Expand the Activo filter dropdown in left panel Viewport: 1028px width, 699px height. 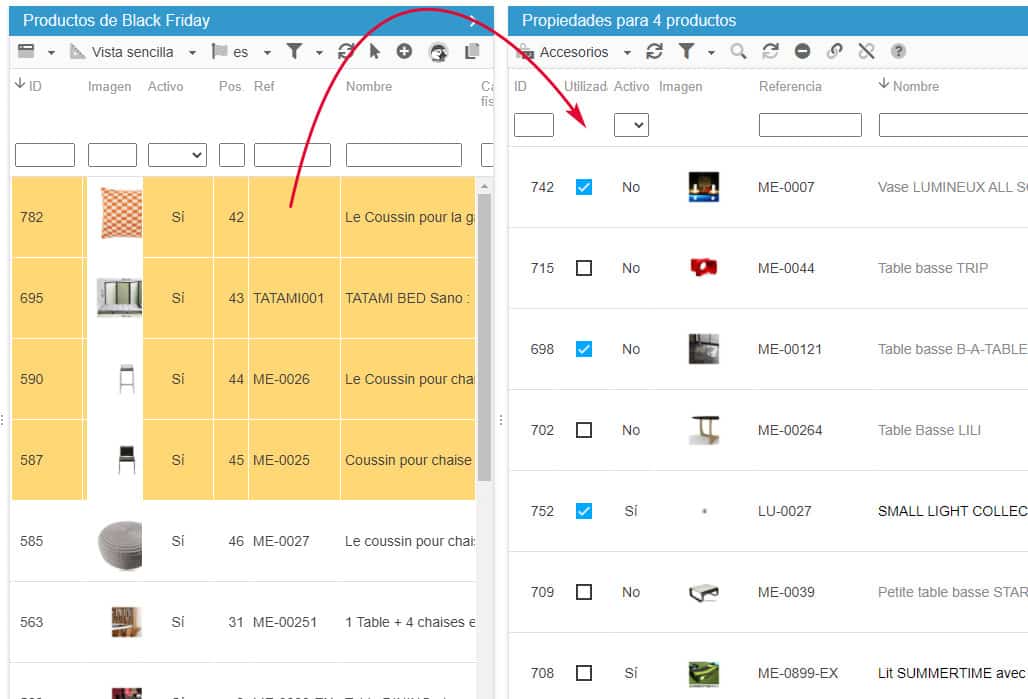click(177, 155)
